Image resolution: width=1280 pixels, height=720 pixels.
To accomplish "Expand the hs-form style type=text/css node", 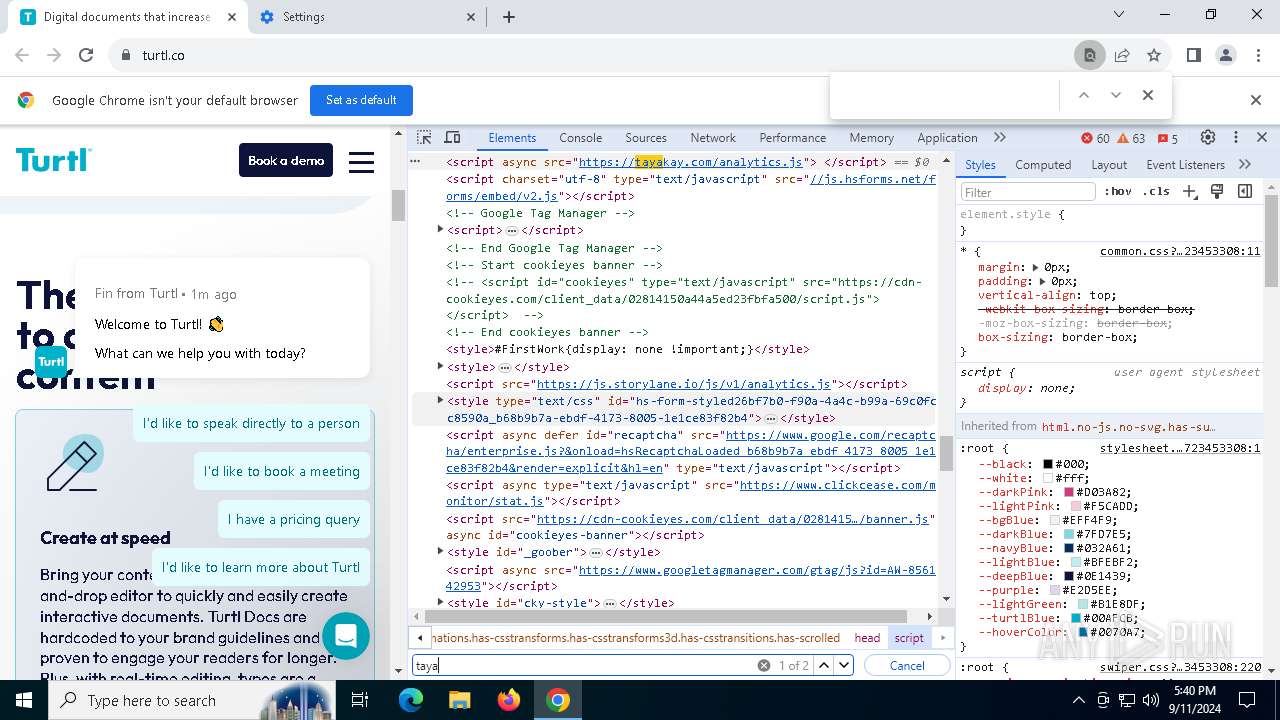I will (440, 400).
